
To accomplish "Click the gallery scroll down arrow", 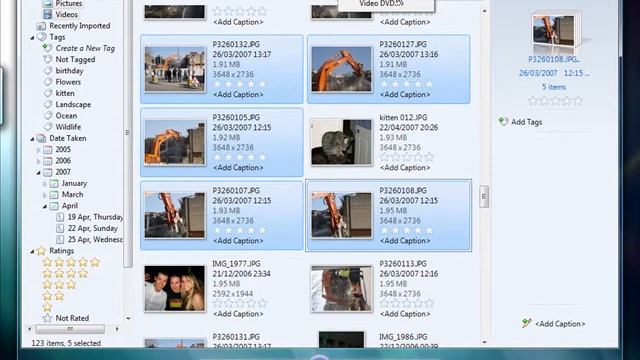I will click(x=484, y=342).
